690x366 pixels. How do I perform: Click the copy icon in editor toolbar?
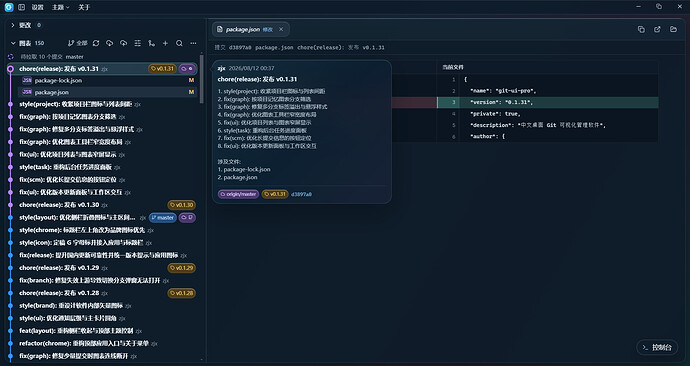[x=641, y=29]
